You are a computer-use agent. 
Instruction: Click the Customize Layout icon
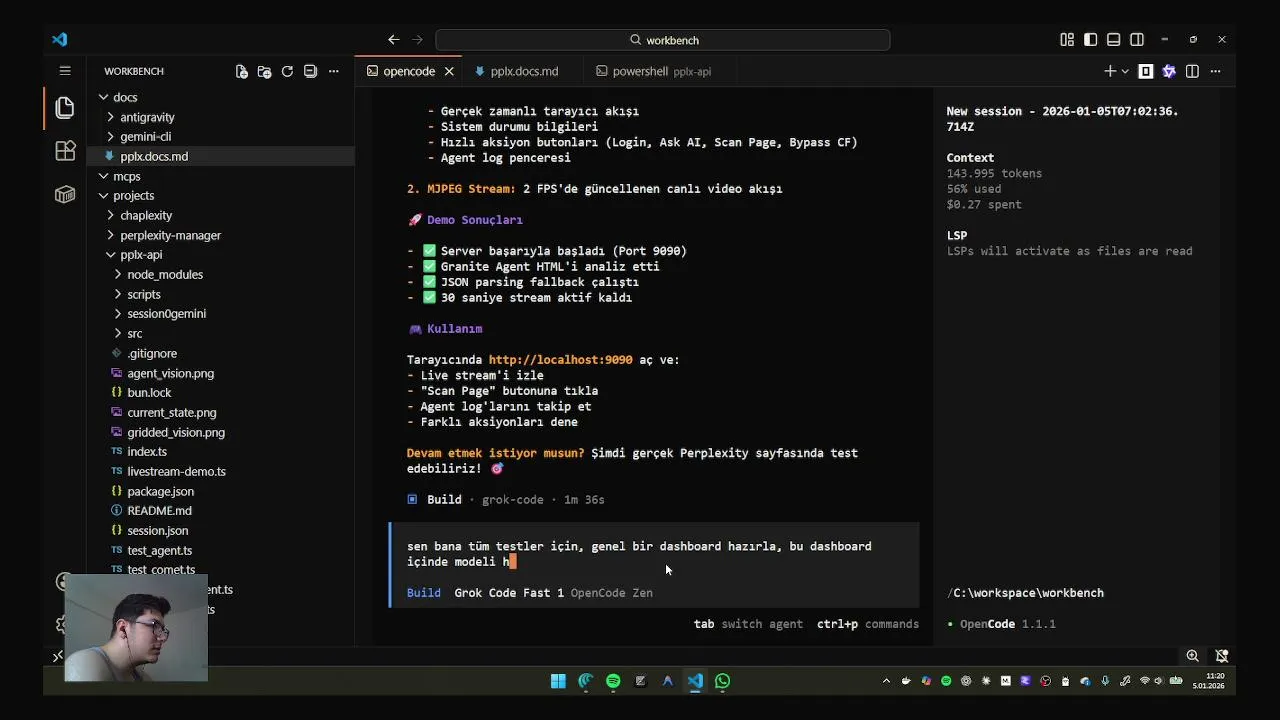[1067, 40]
